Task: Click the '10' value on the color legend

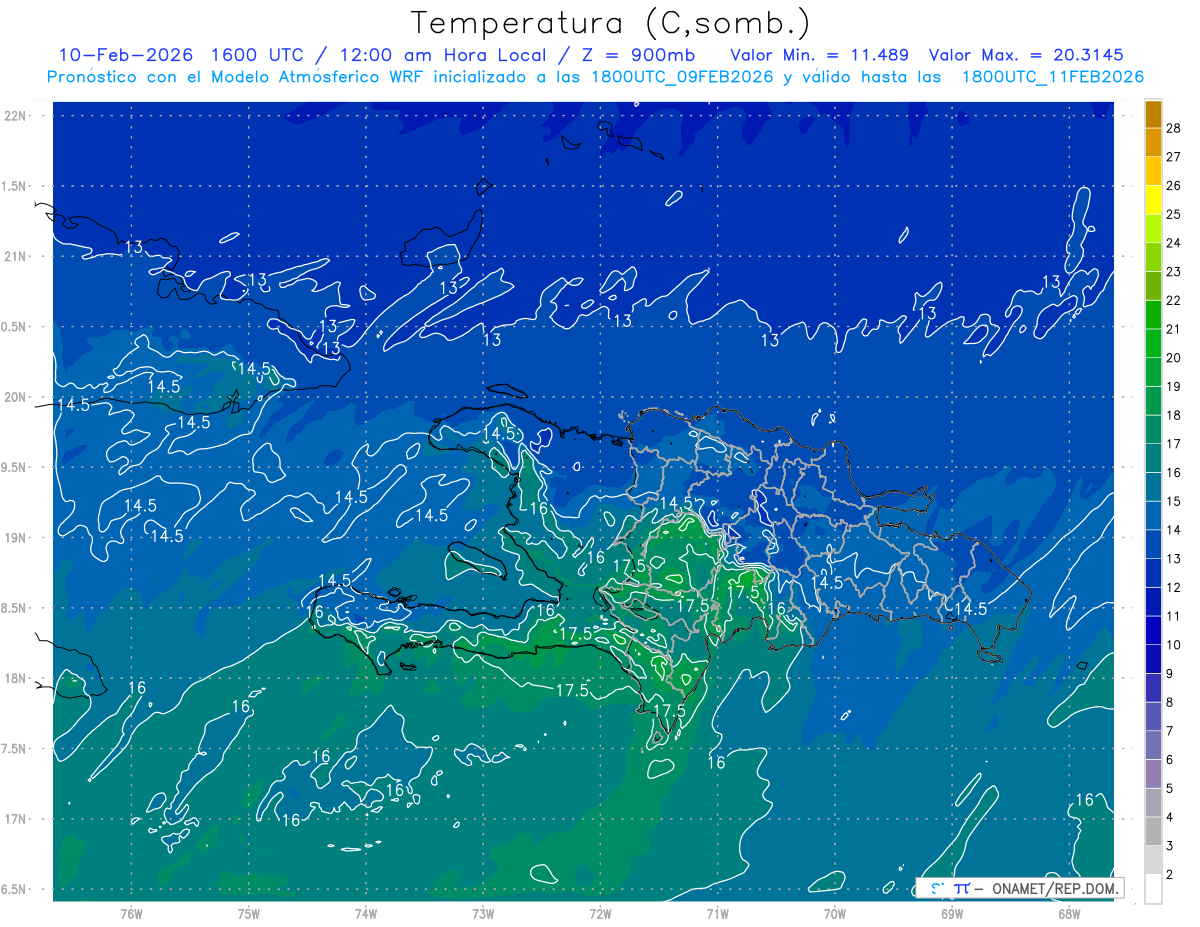Action: (1174, 645)
